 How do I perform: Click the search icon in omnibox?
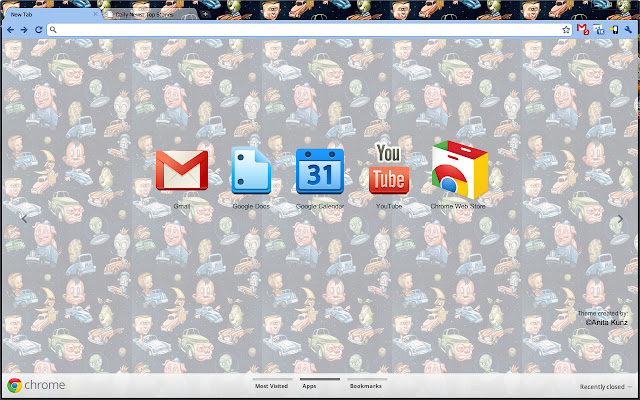pos(53,30)
